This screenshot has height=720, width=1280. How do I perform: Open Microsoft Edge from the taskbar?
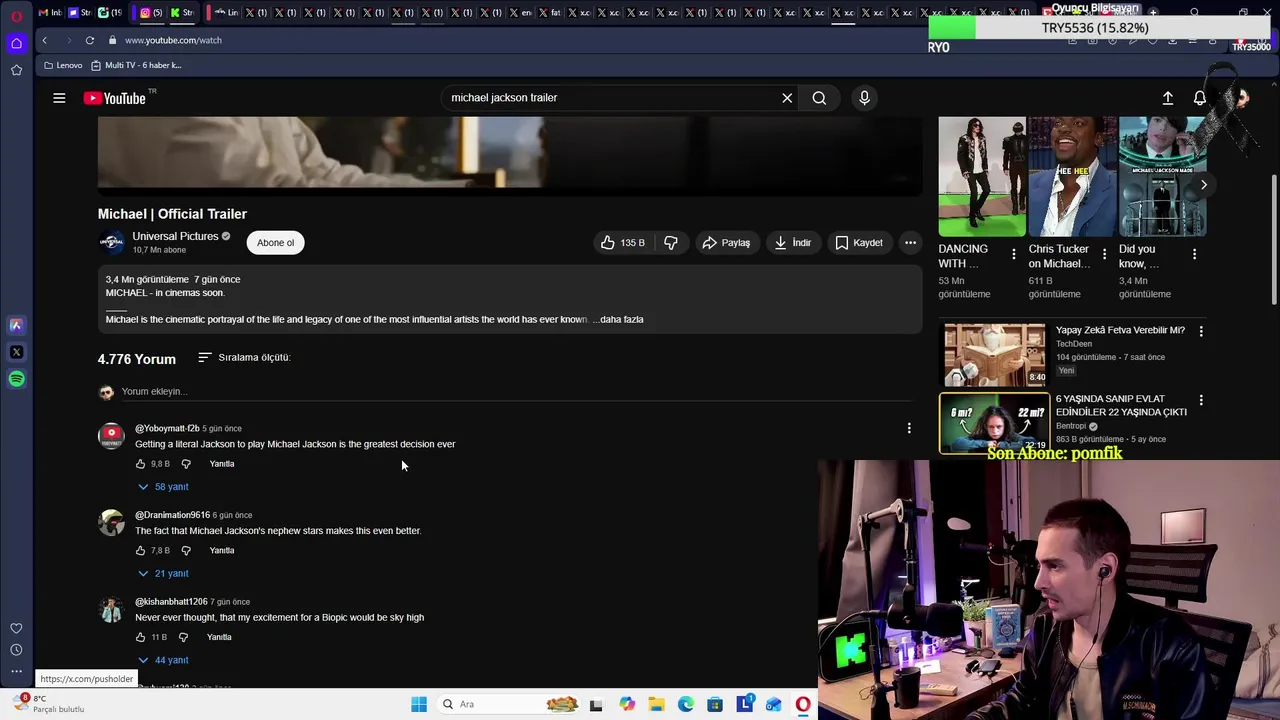(686, 704)
